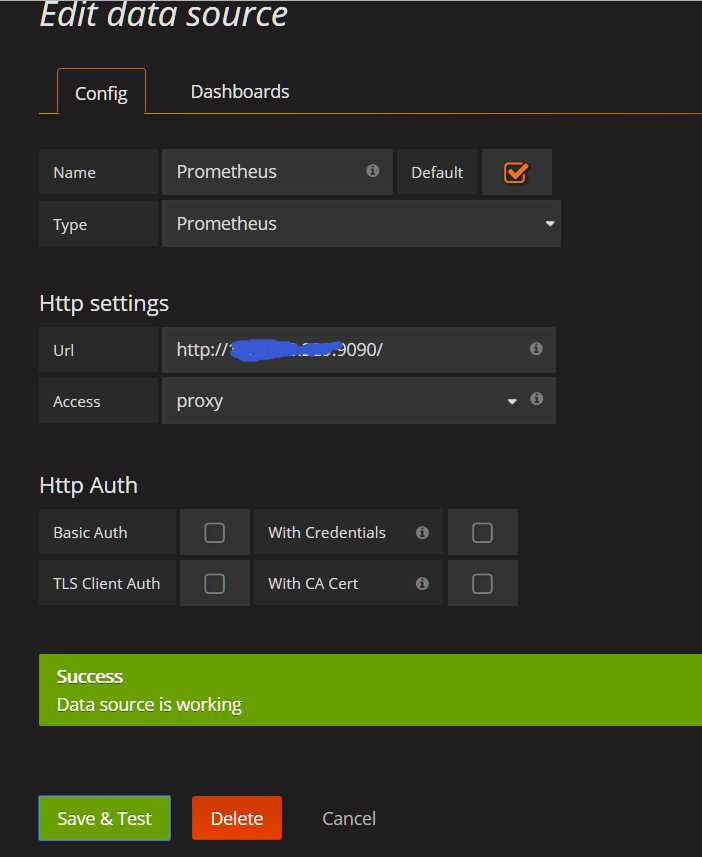Click the 'Http settings' section heading
Image resolution: width=702 pixels, height=857 pixels.
click(104, 303)
